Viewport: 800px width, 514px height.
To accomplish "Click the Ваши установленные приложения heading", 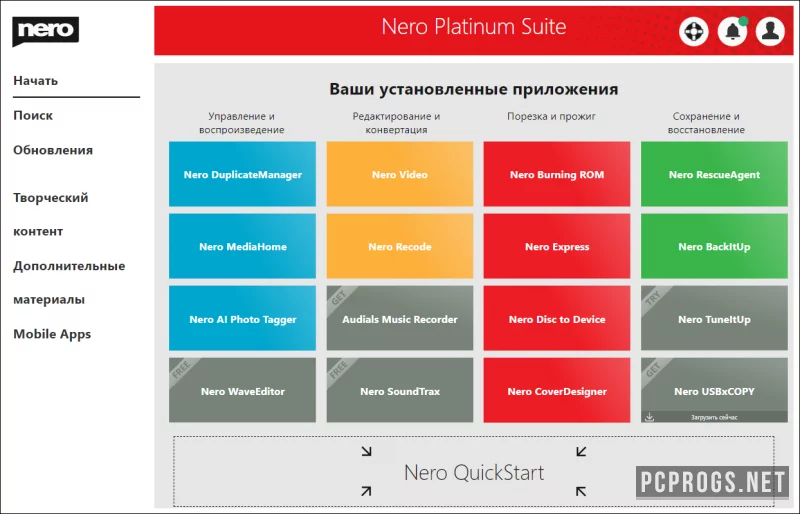I will pyautogui.click(x=473, y=89).
